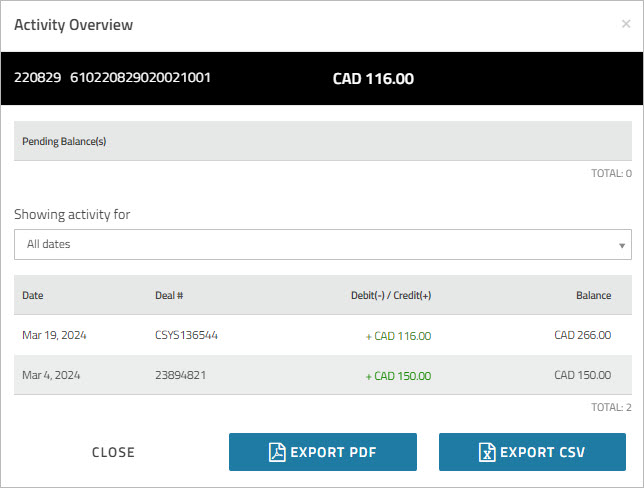The height and width of the screenshot is (488, 644).
Task: Click deal number CSYS136544
Action: click(x=186, y=335)
